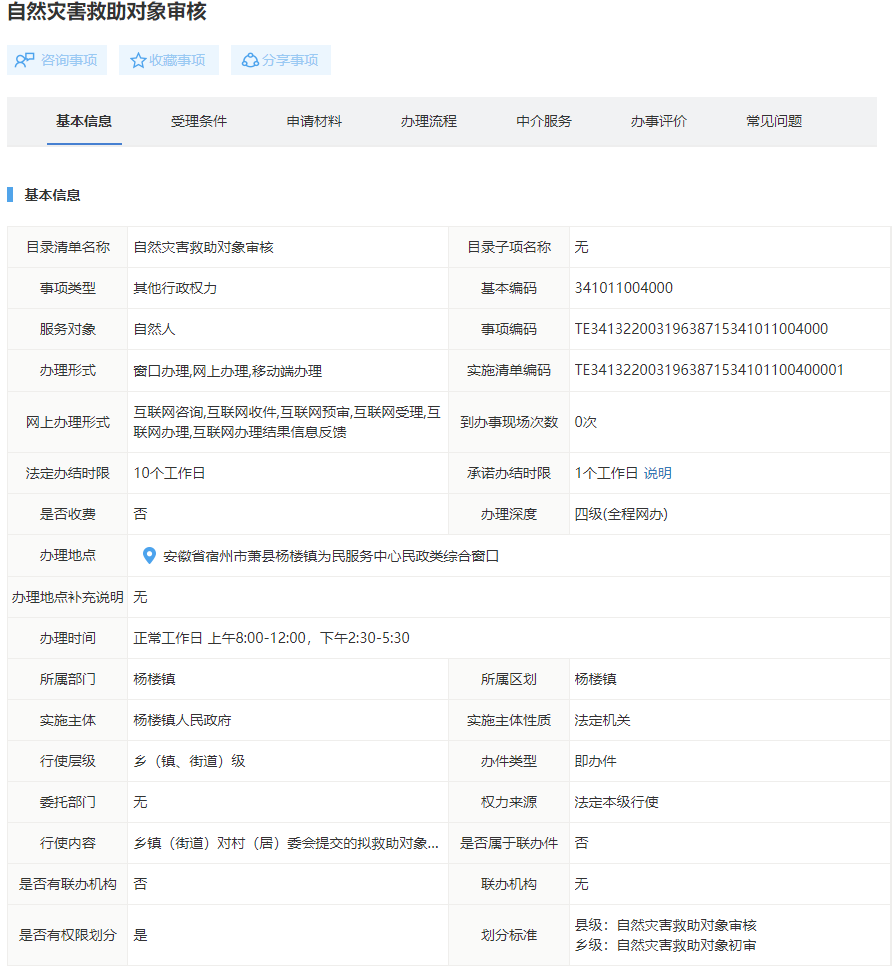The image size is (895, 966).
Task: Select the 中介服务 tab
Action: 544,121
